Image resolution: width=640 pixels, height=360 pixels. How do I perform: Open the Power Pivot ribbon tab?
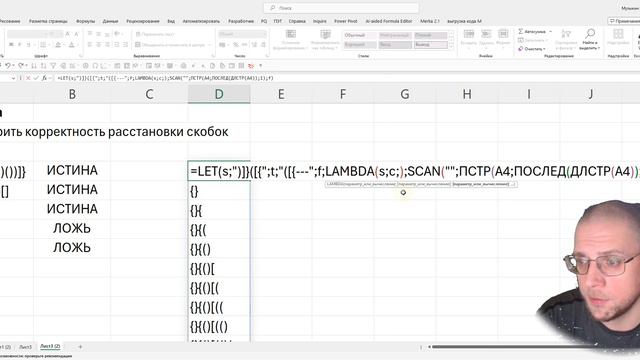[346, 21]
